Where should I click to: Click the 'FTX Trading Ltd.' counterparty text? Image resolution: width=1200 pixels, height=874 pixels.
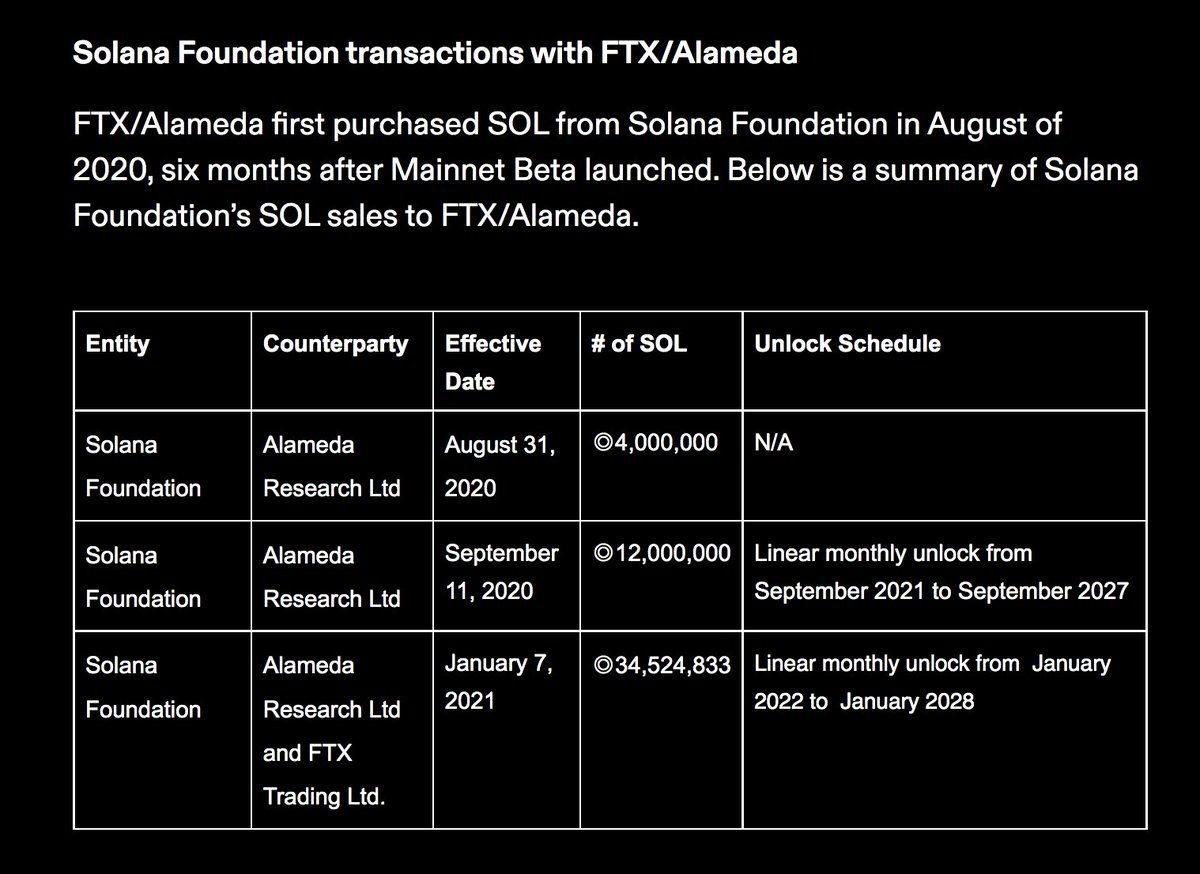[x=324, y=775]
